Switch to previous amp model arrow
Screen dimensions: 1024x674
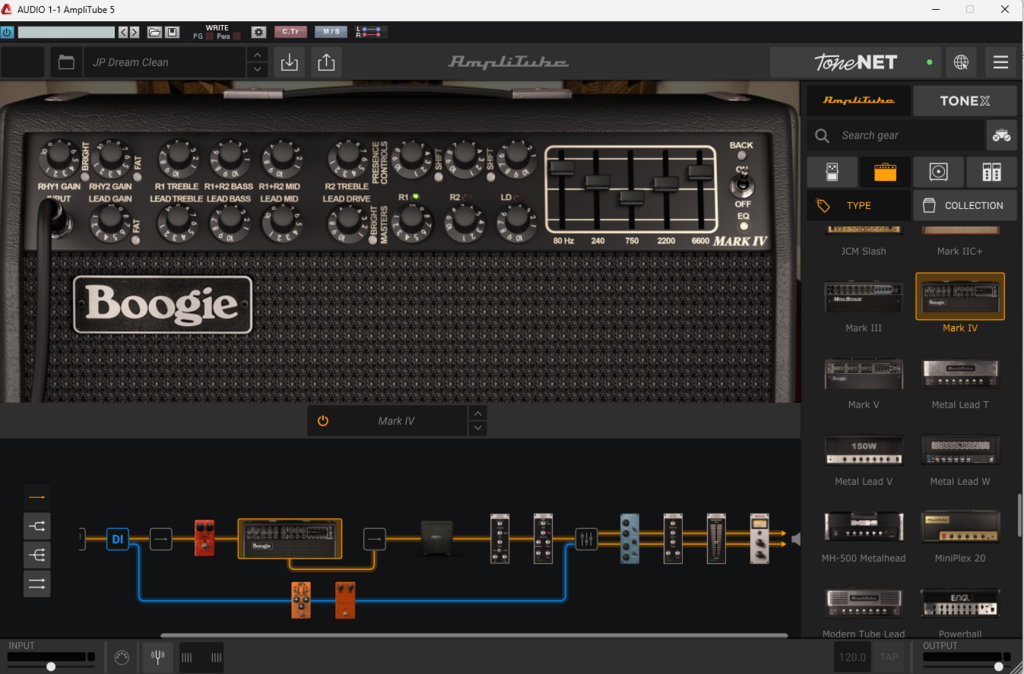coord(478,413)
